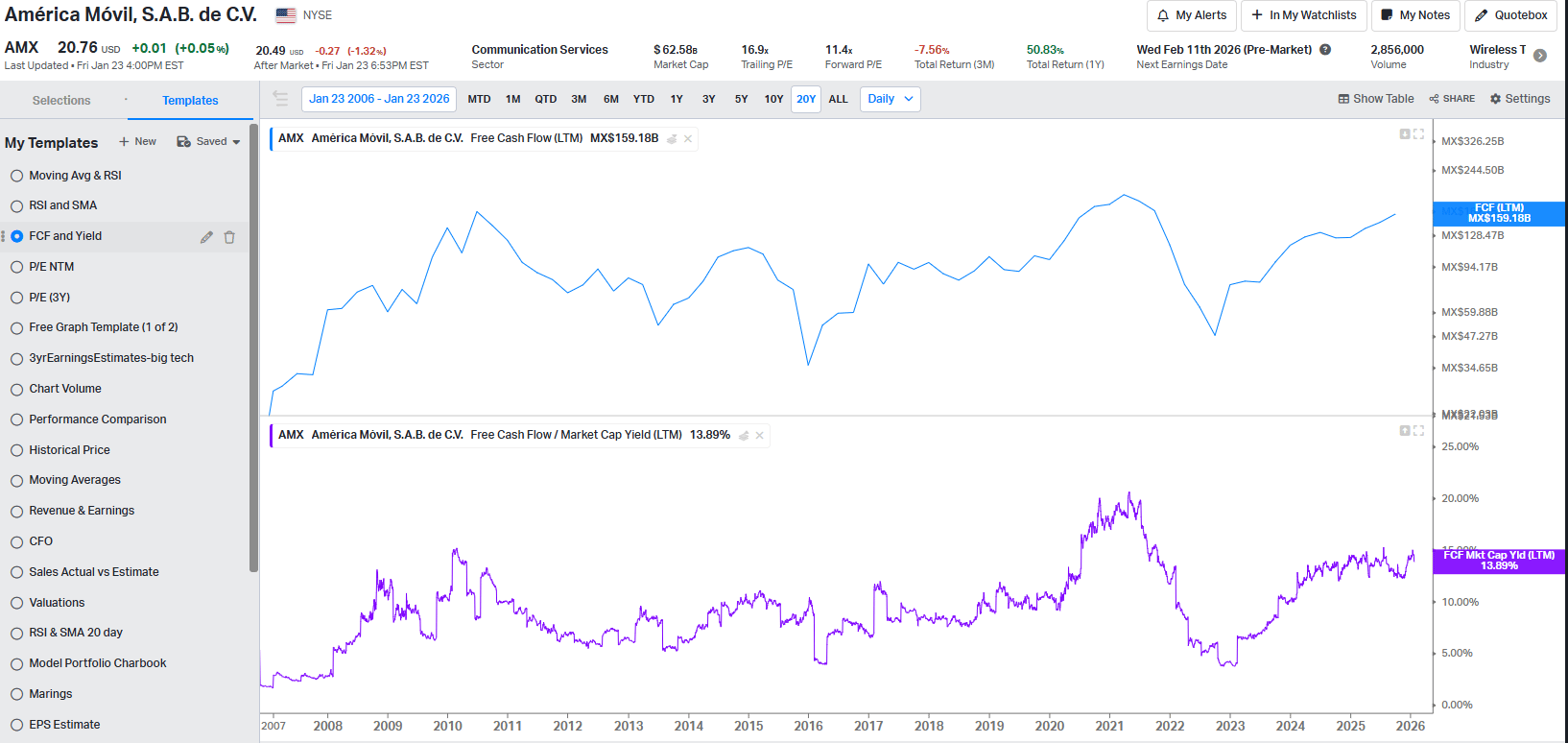
Task: Click the drag handle beside FCF and Yield
Action: 3,236
